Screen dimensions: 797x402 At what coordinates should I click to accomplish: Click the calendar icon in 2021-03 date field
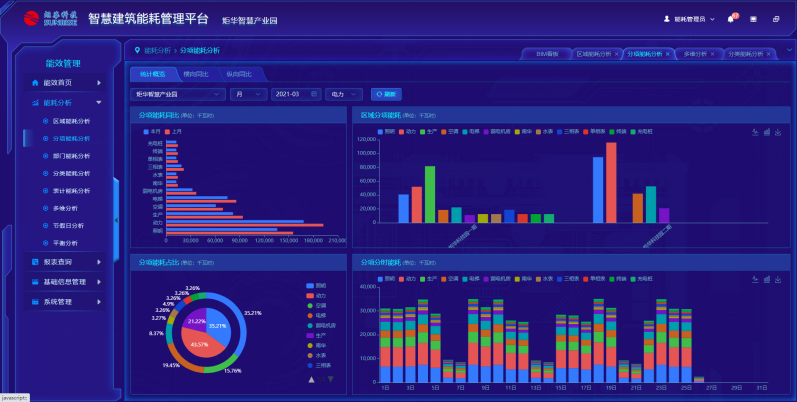click(x=315, y=94)
